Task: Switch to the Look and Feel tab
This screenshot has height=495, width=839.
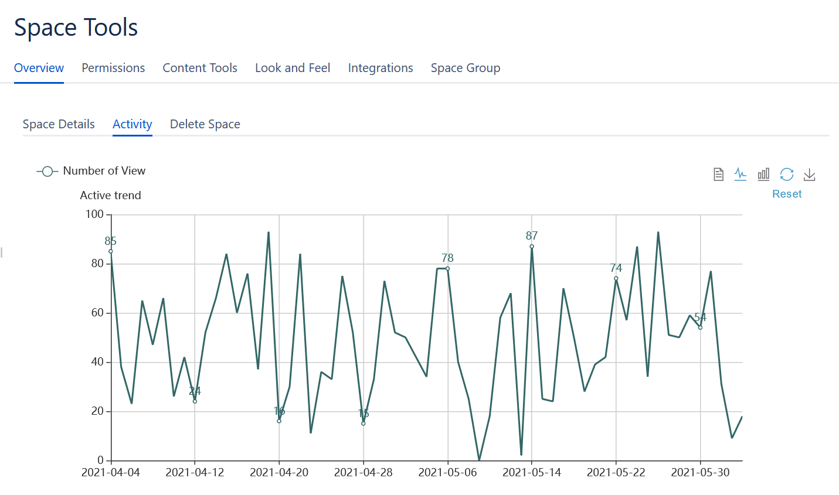Action: click(293, 68)
